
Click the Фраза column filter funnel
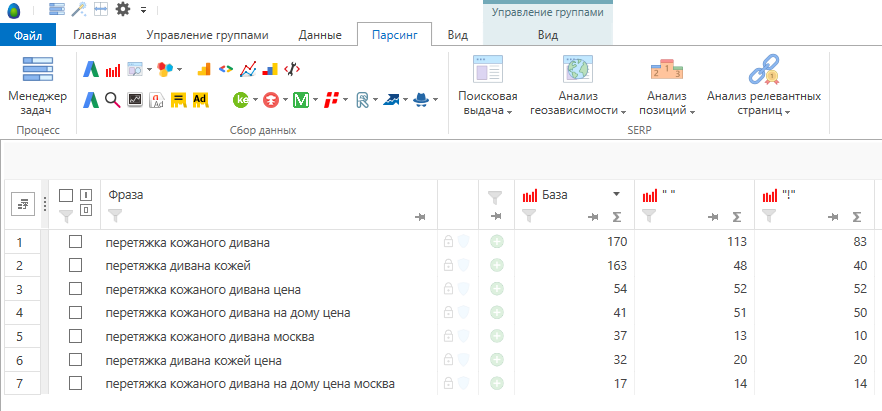click(114, 215)
